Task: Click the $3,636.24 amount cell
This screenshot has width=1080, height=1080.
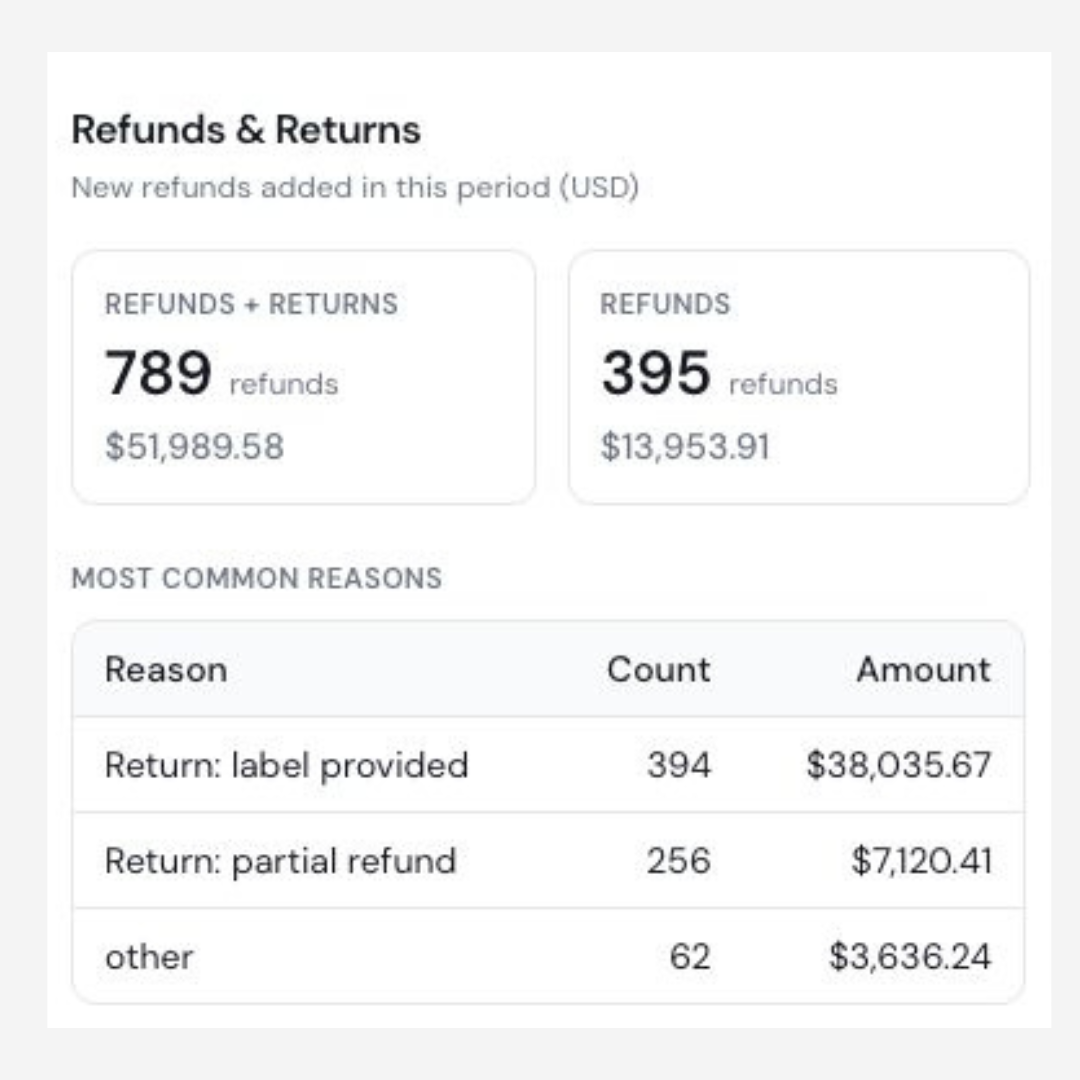Action: (910, 956)
